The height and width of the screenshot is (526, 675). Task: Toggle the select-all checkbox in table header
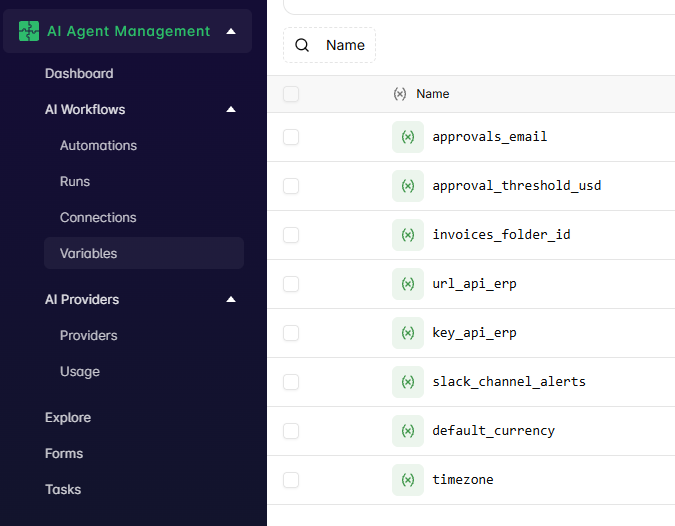tap(291, 94)
